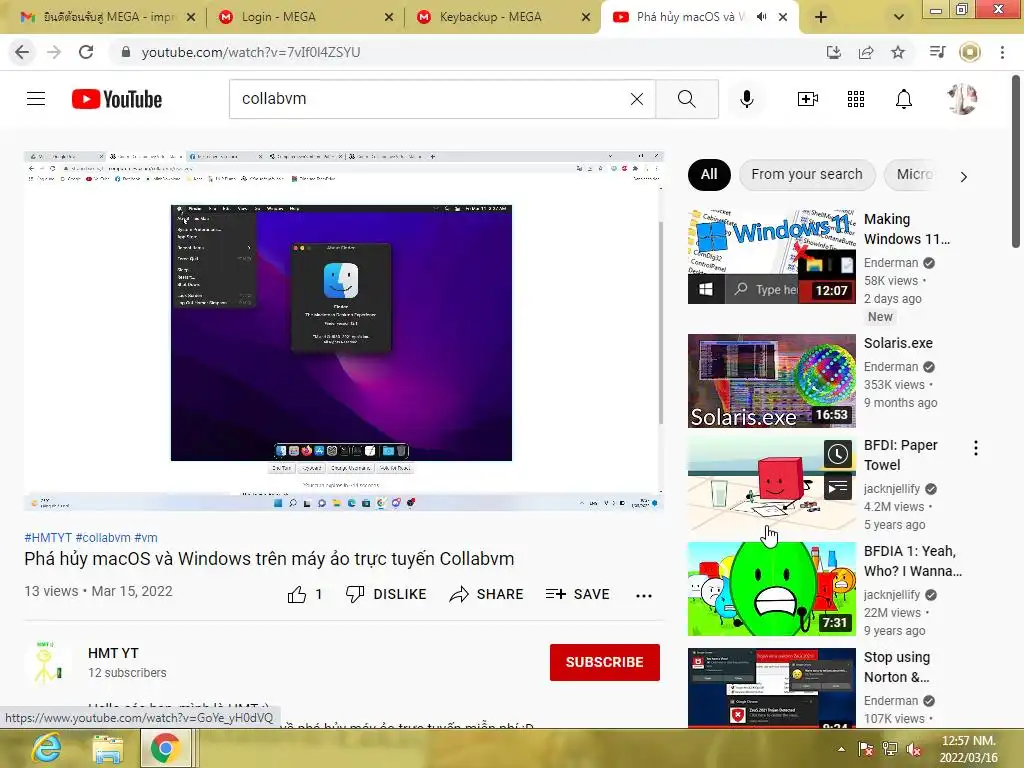This screenshot has height=768, width=1024.
Task: Open the HMT YT channel avatar
Action: (47, 662)
